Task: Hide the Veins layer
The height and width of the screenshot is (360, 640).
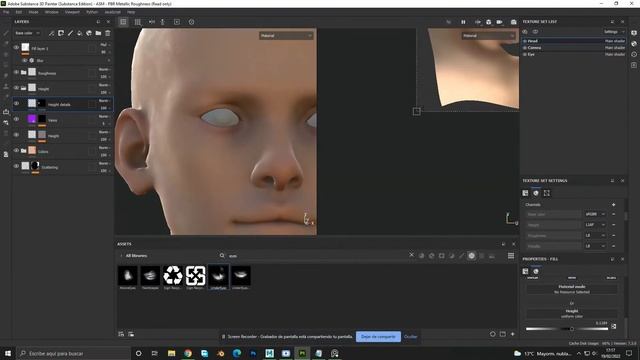Action: coord(16,119)
